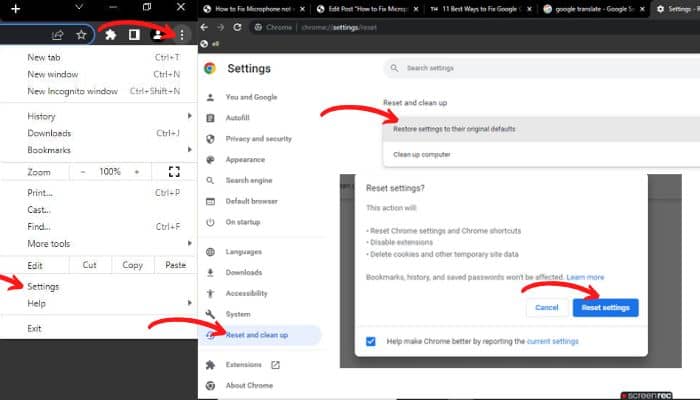Viewport: 700px width, 400px height.
Task: Click the Extensions puzzle icon in toolbar
Action: coord(110,35)
